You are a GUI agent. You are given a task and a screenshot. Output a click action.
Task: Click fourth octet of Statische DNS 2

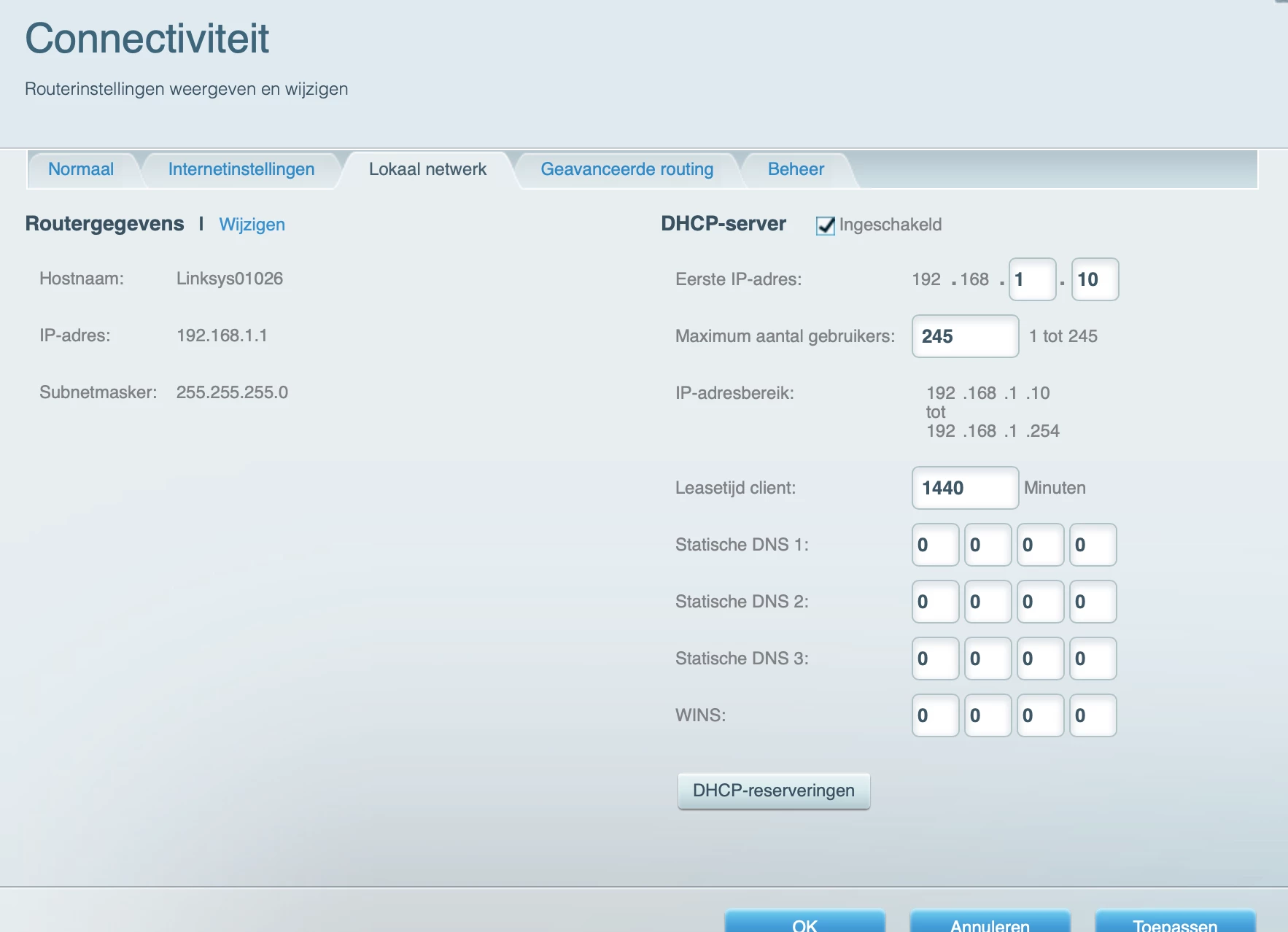point(1093,602)
